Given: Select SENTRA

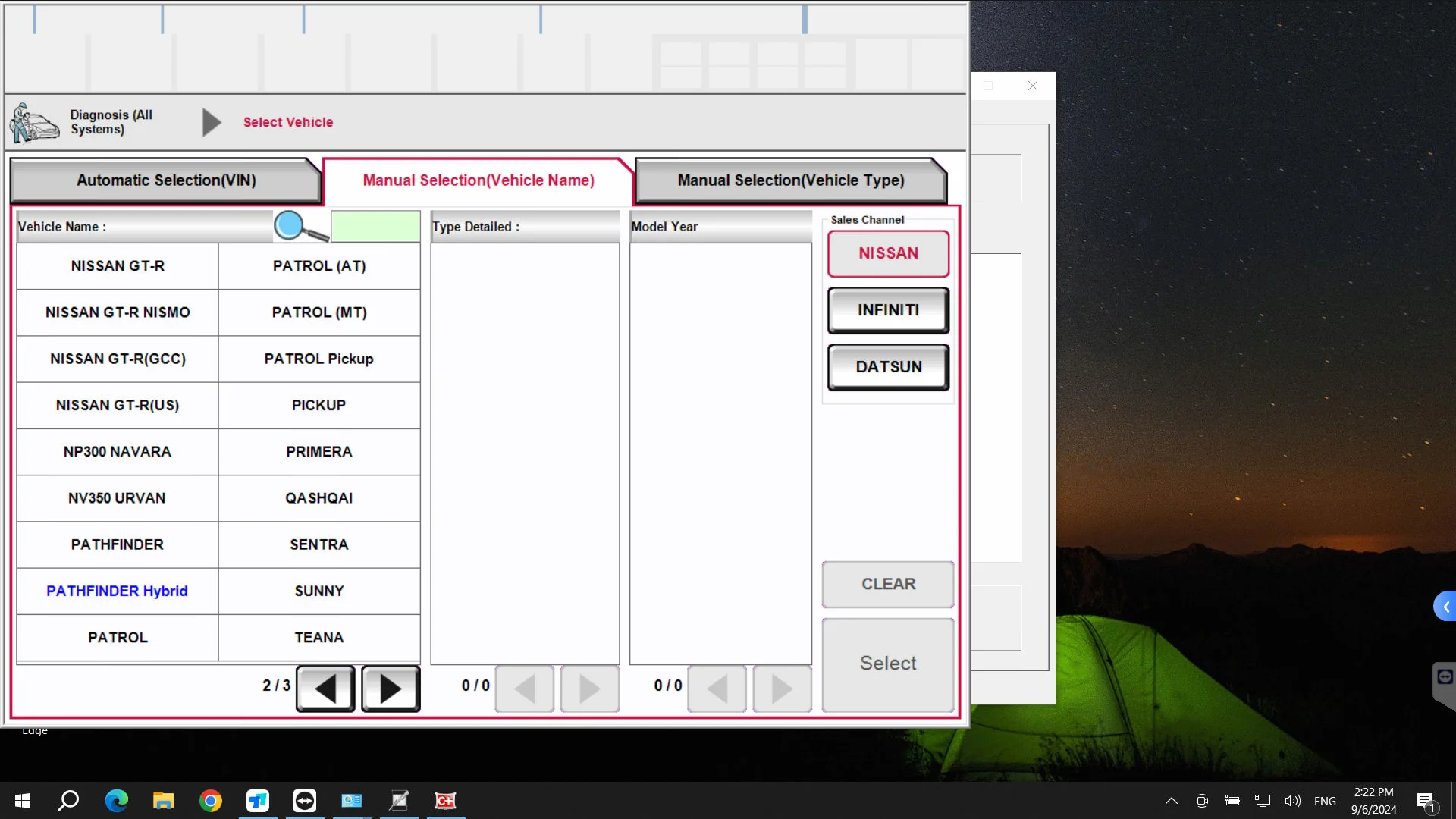Looking at the screenshot, I should 319,544.
